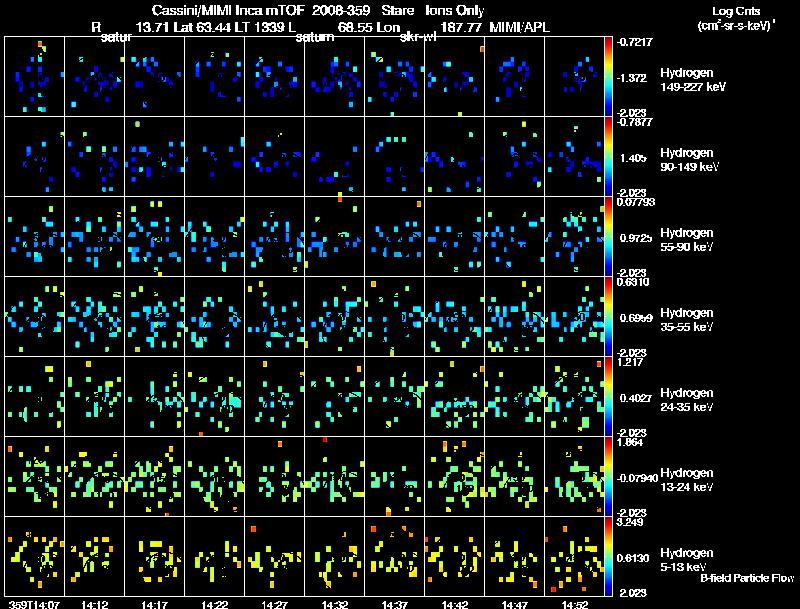
Task: Select the 'Hydrogen 149-227 keV' row label
Action: coord(693,80)
